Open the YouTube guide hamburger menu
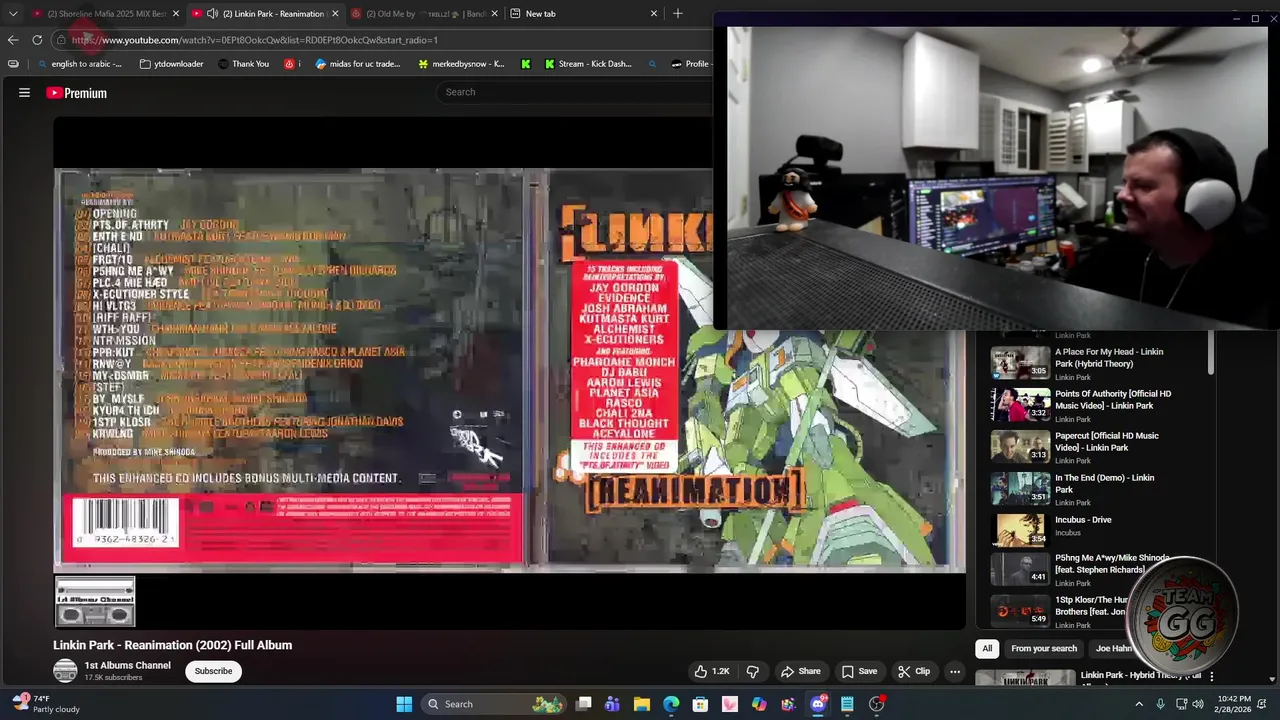The height and width of the screenshot is (720, 1280). 24,93
